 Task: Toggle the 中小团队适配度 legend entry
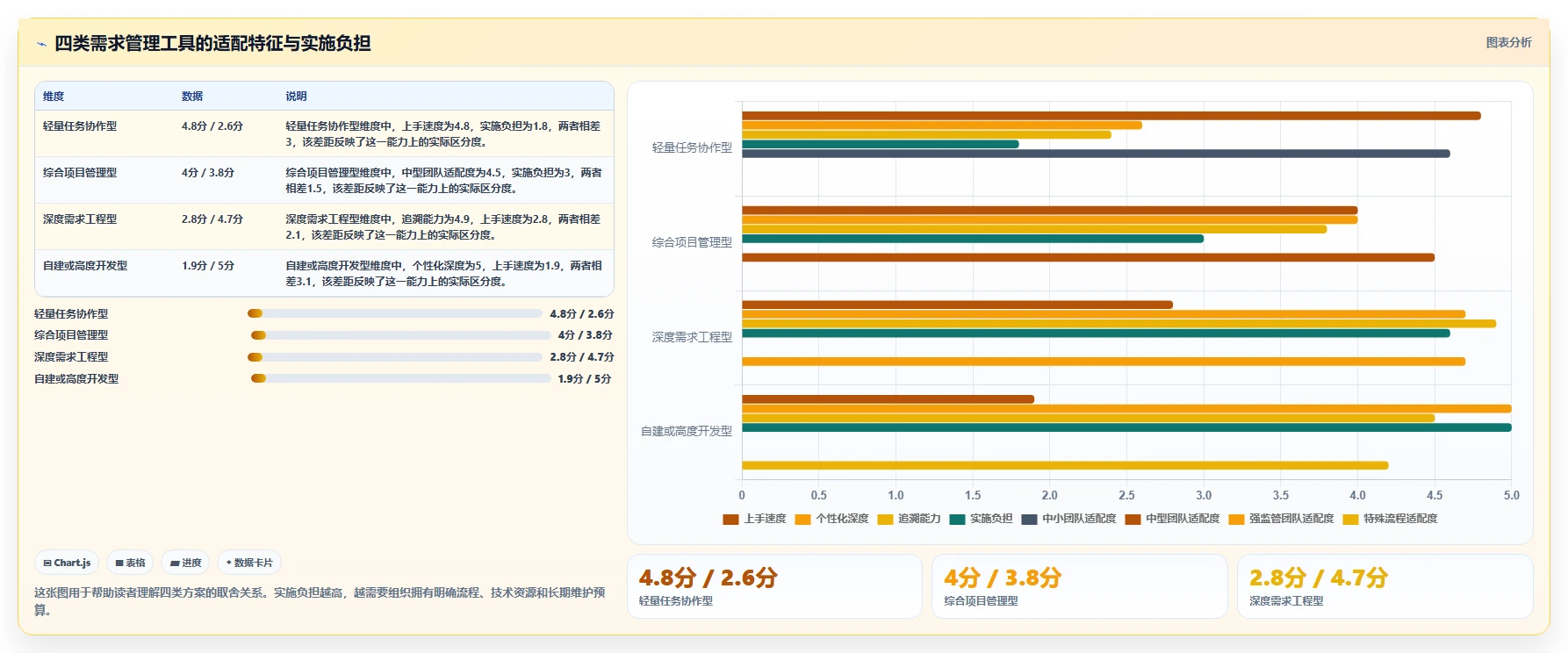click(1068, 519)
